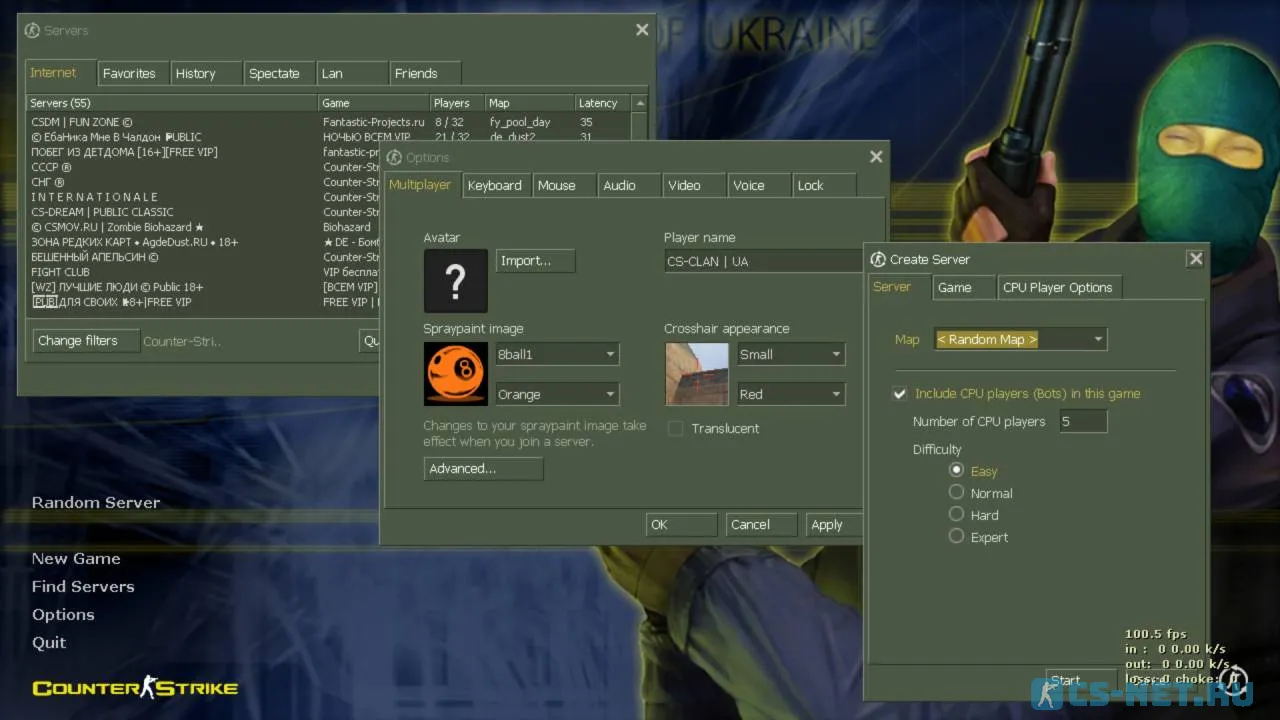The width and height of the screenshot is (1280, 720).
Task: Uncheck Include CPU players (Bots) option
Action: pos(900,394)
